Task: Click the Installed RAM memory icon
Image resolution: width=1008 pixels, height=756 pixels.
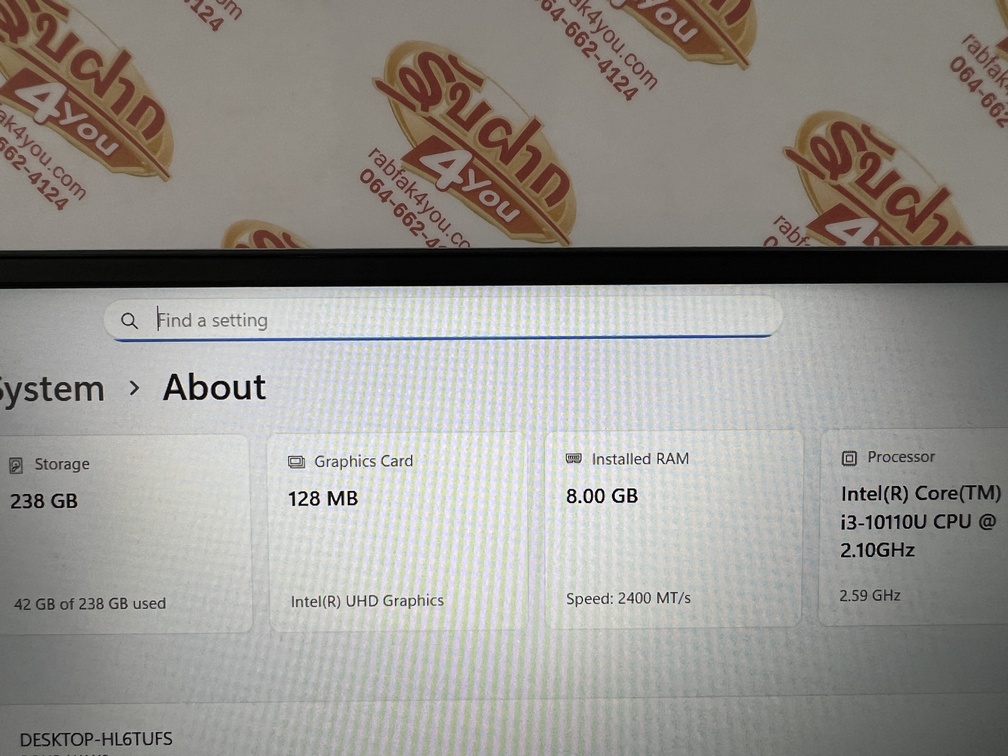Action: [x=573, y=458]
